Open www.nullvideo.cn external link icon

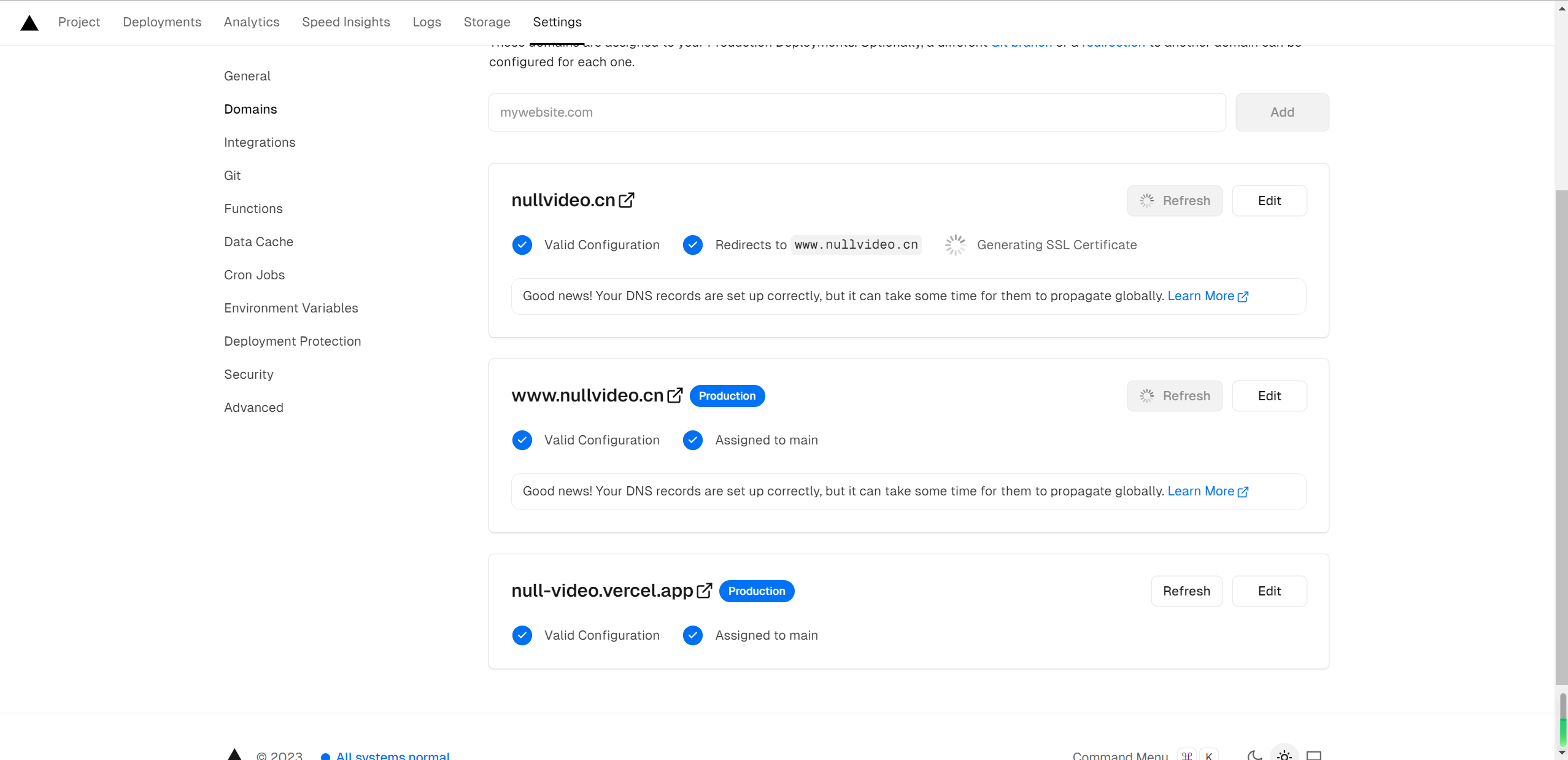coord(674,395)
